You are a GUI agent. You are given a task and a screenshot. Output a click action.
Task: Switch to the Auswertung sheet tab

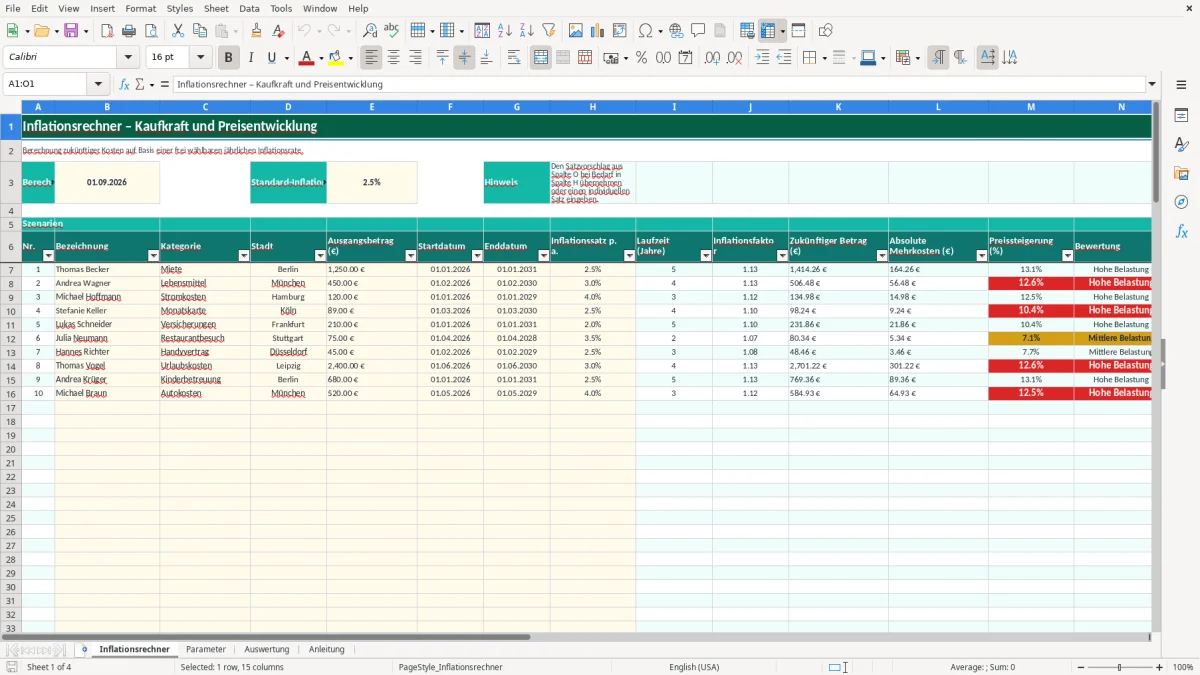(x=267, y=650)
